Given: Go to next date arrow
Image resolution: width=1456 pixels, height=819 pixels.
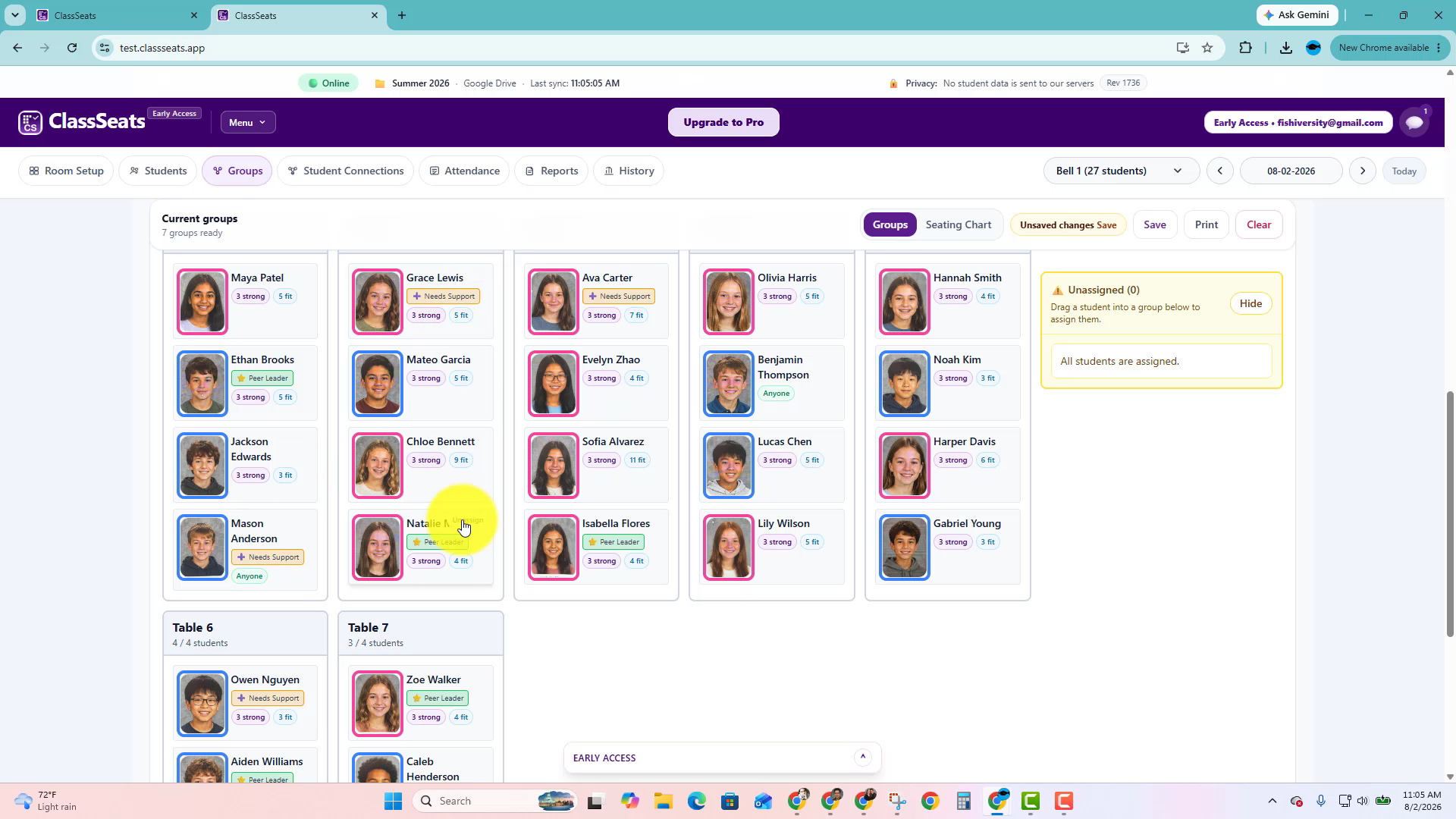Looking at the screenshot, I should [1363, 171].
